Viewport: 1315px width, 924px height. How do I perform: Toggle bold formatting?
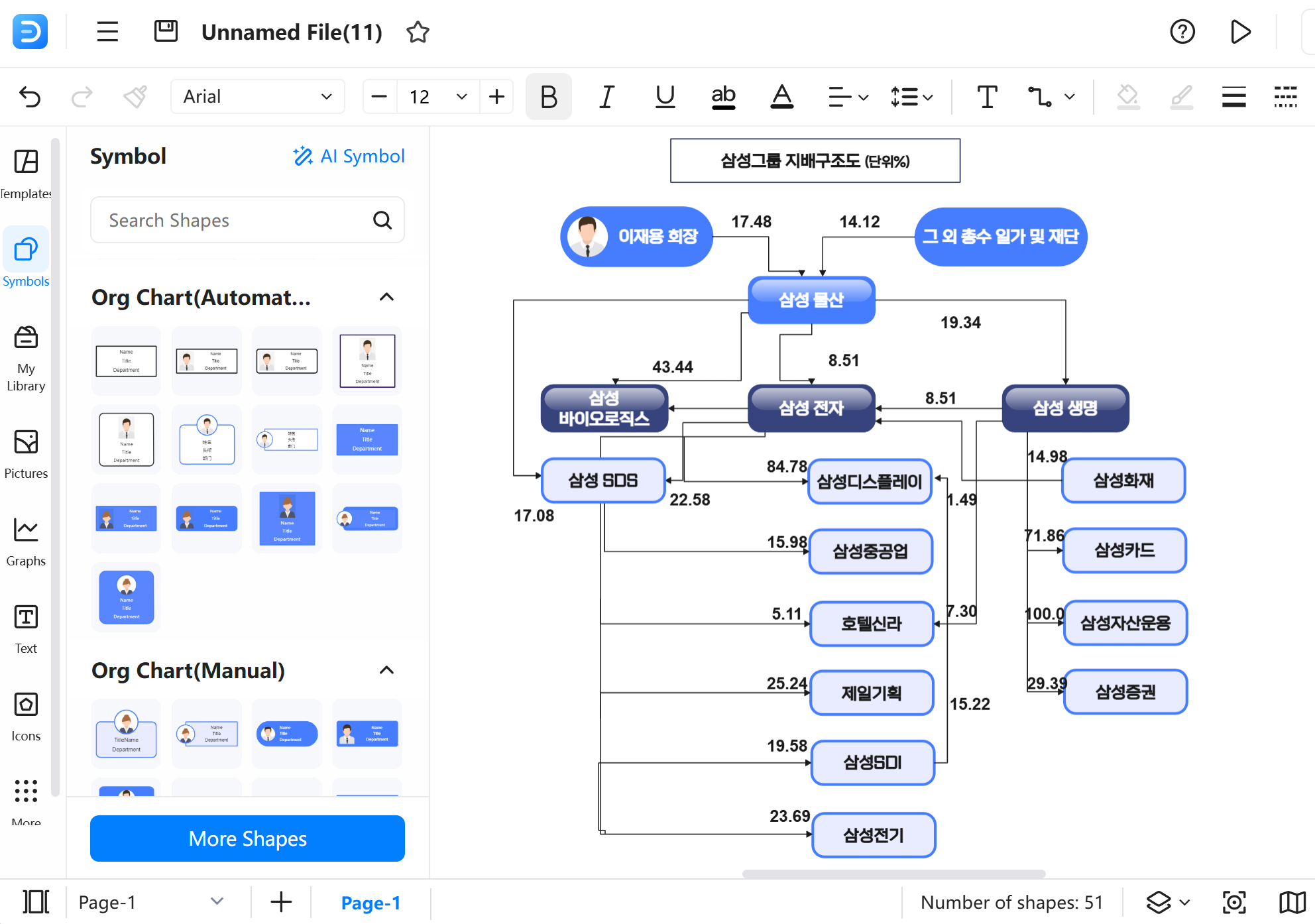(549, 97)
